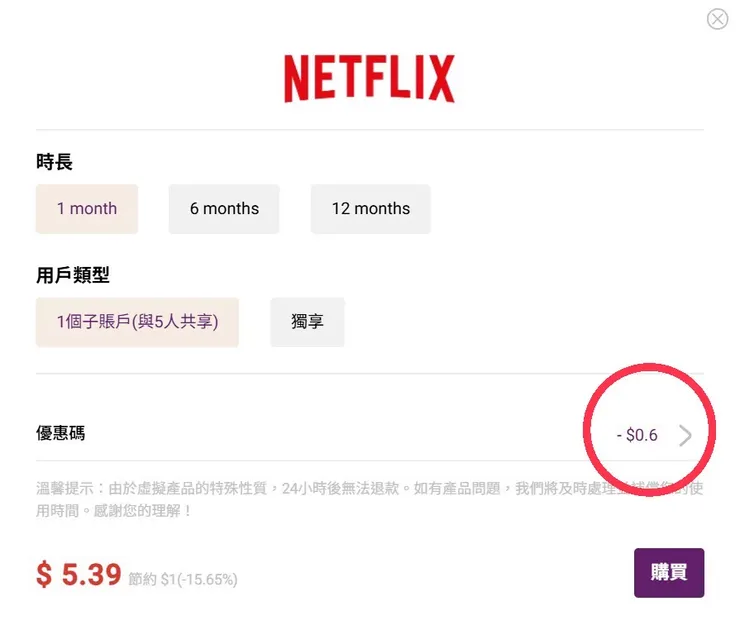740x625 pixels.
Task: Click the -$0.6 coupon discount value
Action: [x=637, y=435]
